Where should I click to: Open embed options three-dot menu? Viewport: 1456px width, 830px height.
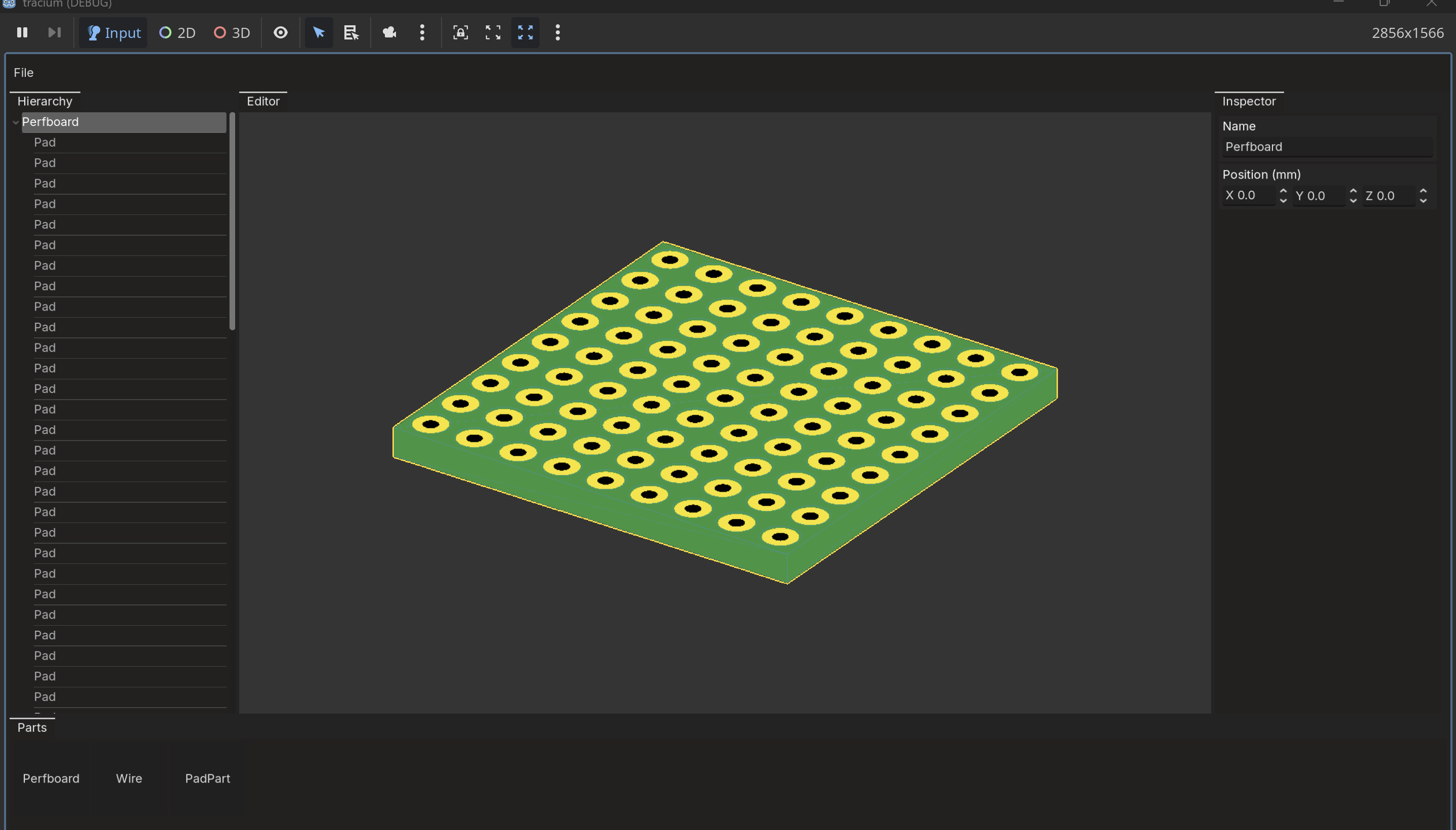click(x=558, y=32)
